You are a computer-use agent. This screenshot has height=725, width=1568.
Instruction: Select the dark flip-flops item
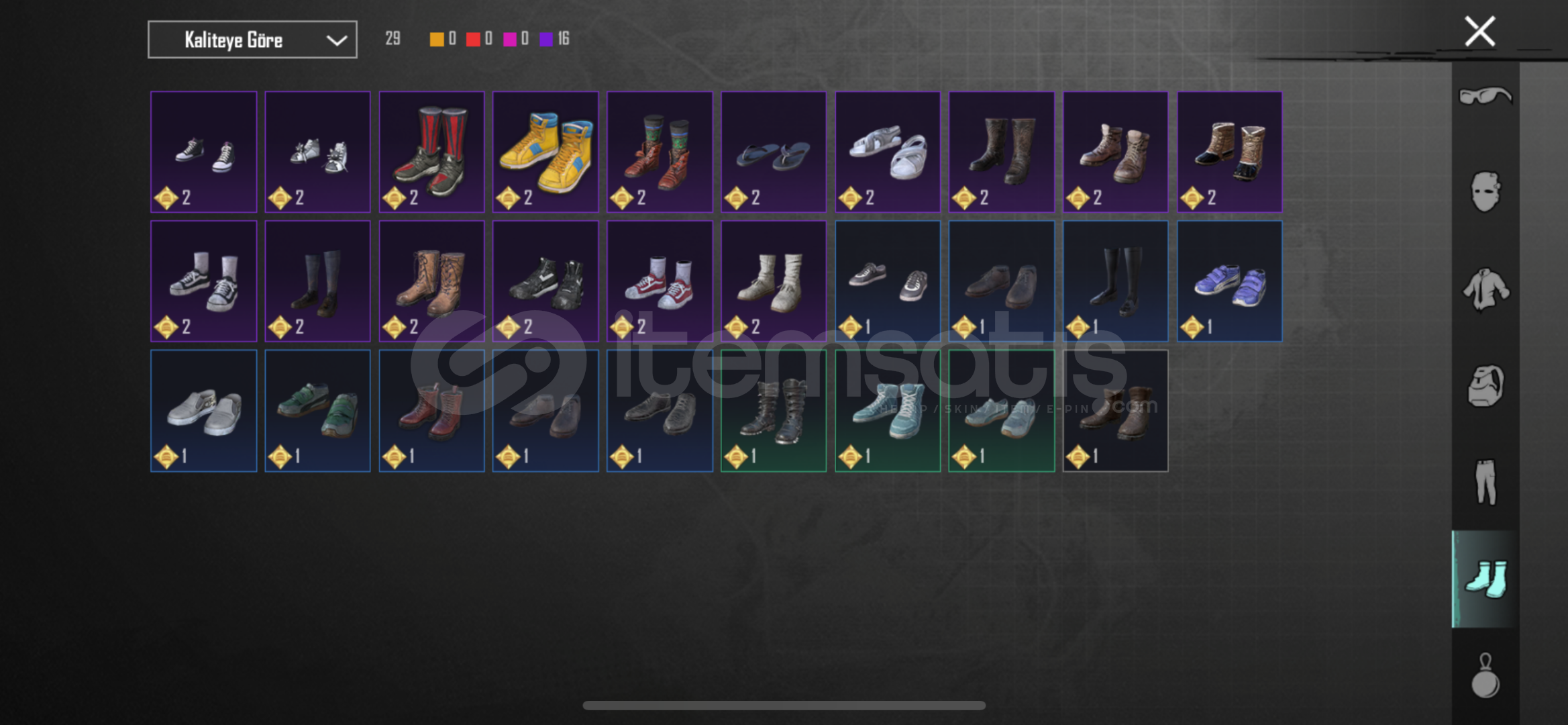774,152
